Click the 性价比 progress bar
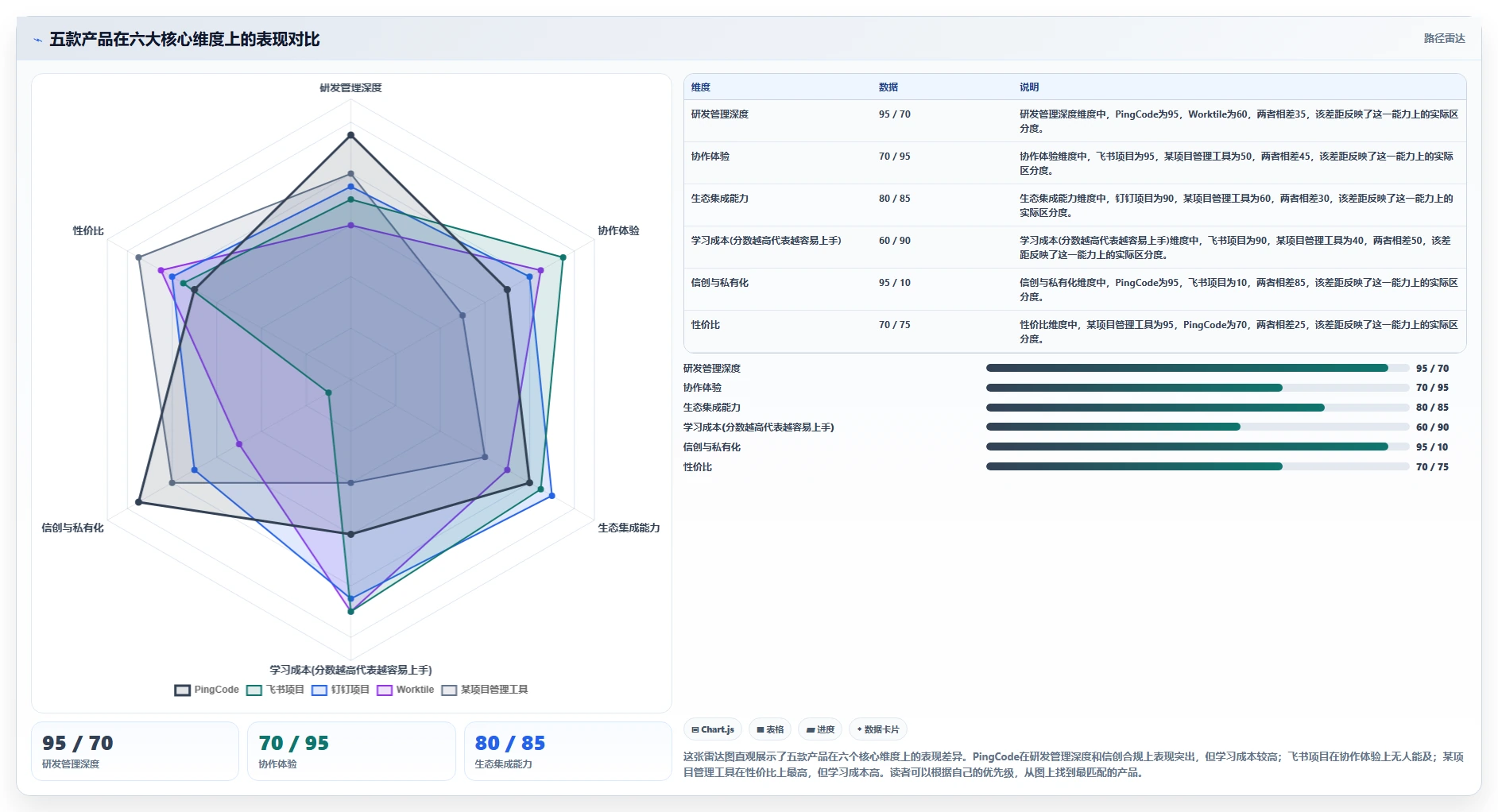 [1198, 466]
